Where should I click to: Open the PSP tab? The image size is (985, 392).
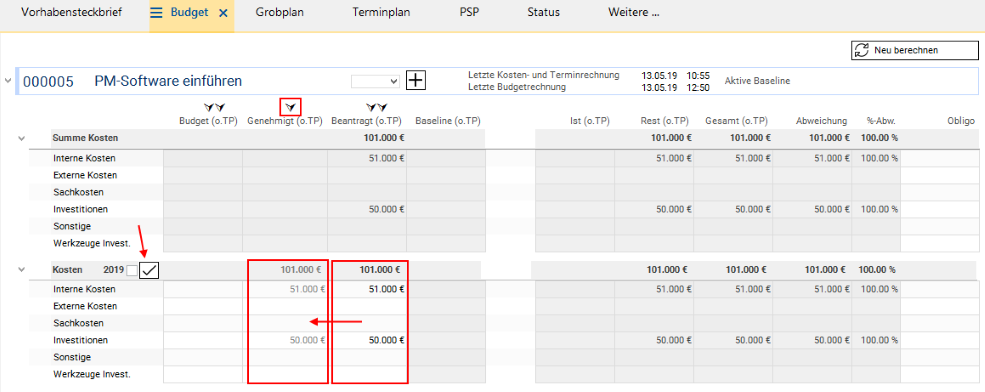469,13
